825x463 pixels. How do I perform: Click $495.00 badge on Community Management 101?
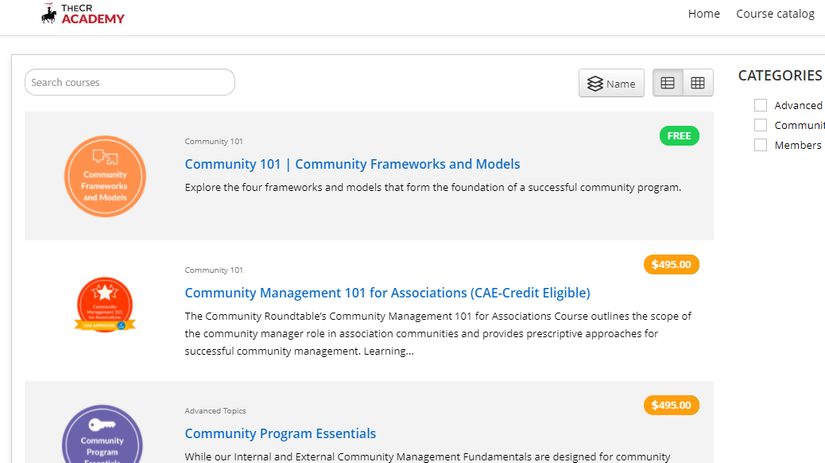(x=671, y=264)
